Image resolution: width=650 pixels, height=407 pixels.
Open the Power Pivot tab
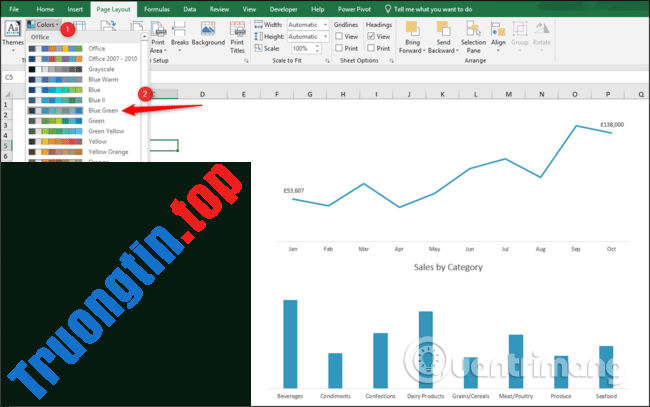354,9
